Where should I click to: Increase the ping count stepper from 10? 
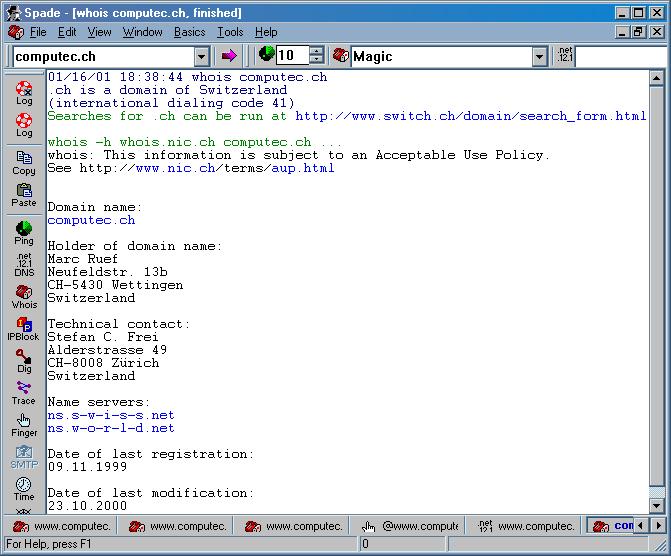coord(316,51)
